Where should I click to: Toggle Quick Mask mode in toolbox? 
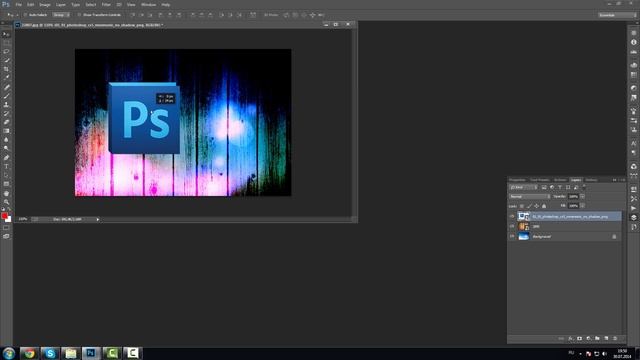coord(6,228)
